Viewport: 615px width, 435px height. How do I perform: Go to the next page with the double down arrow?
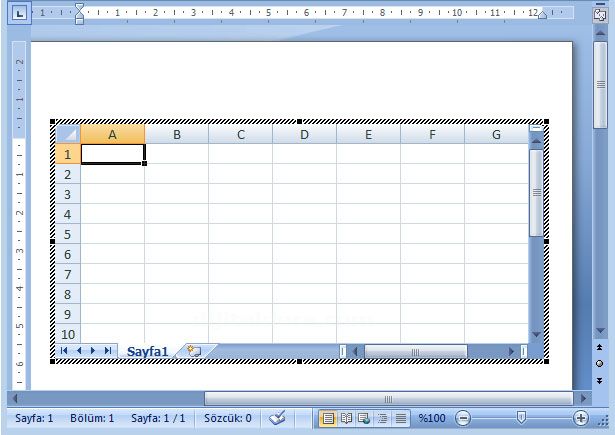599,380
